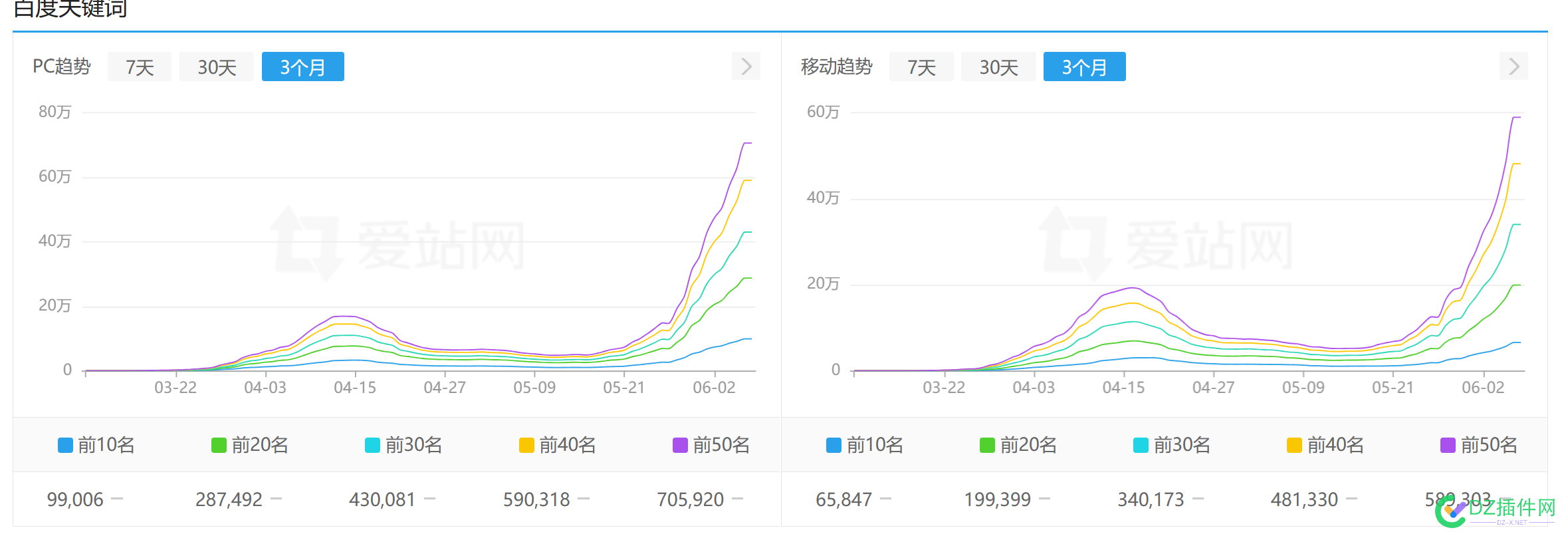This screenshot has width=1568, height=538.
Task: Click the DZ插件网 logo
Action: click(1496, 511)
